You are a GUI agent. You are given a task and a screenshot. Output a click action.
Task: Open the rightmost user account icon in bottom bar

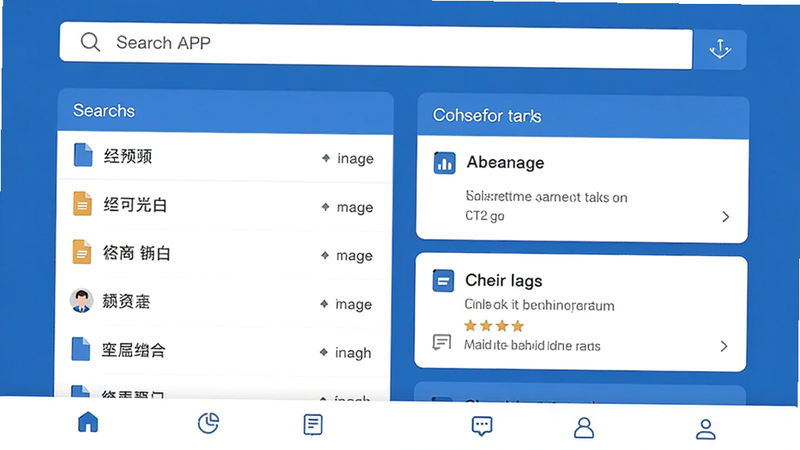click(x=706, y=430)
